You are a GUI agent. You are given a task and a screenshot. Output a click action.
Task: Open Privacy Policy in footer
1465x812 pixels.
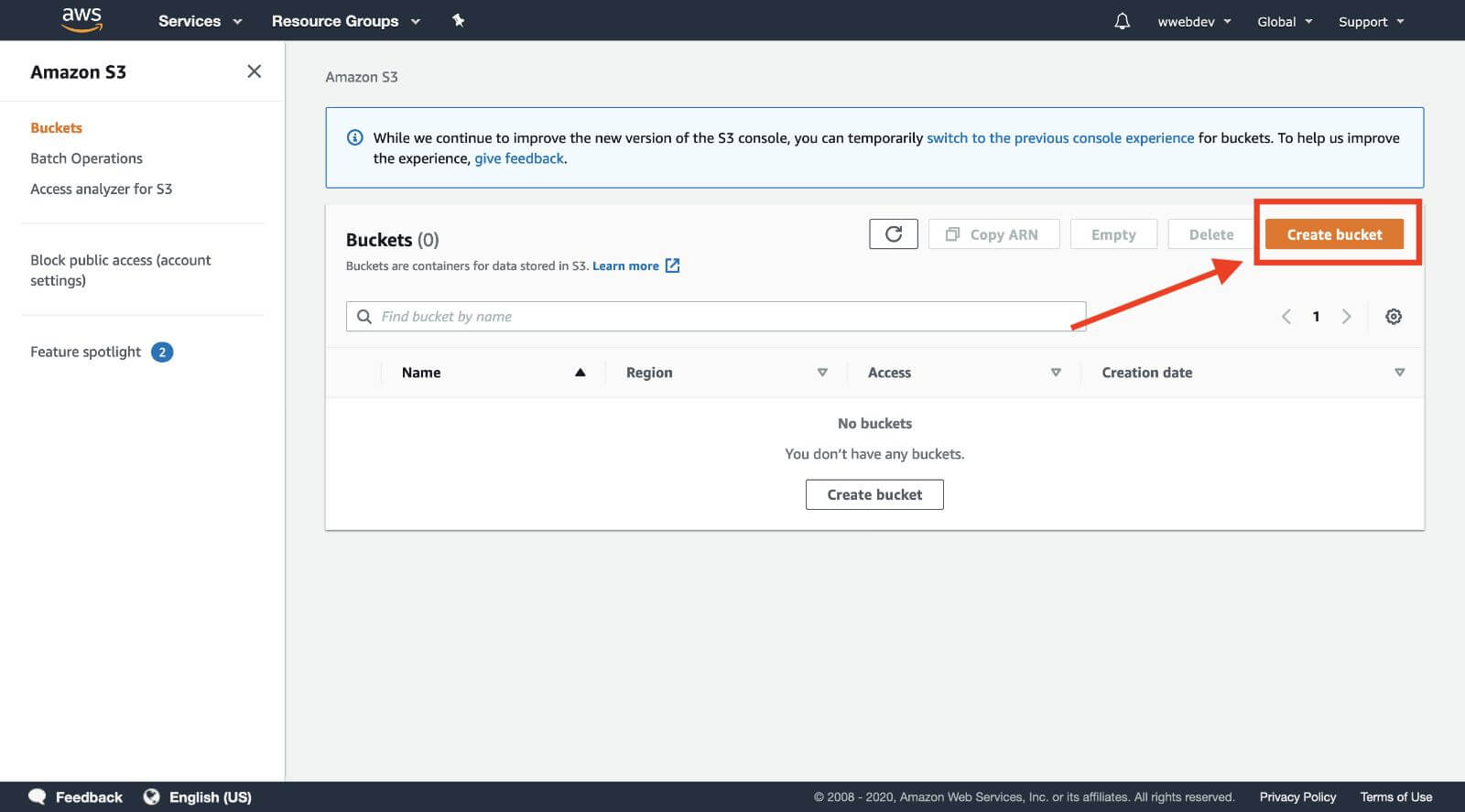tap(1297, 796)
